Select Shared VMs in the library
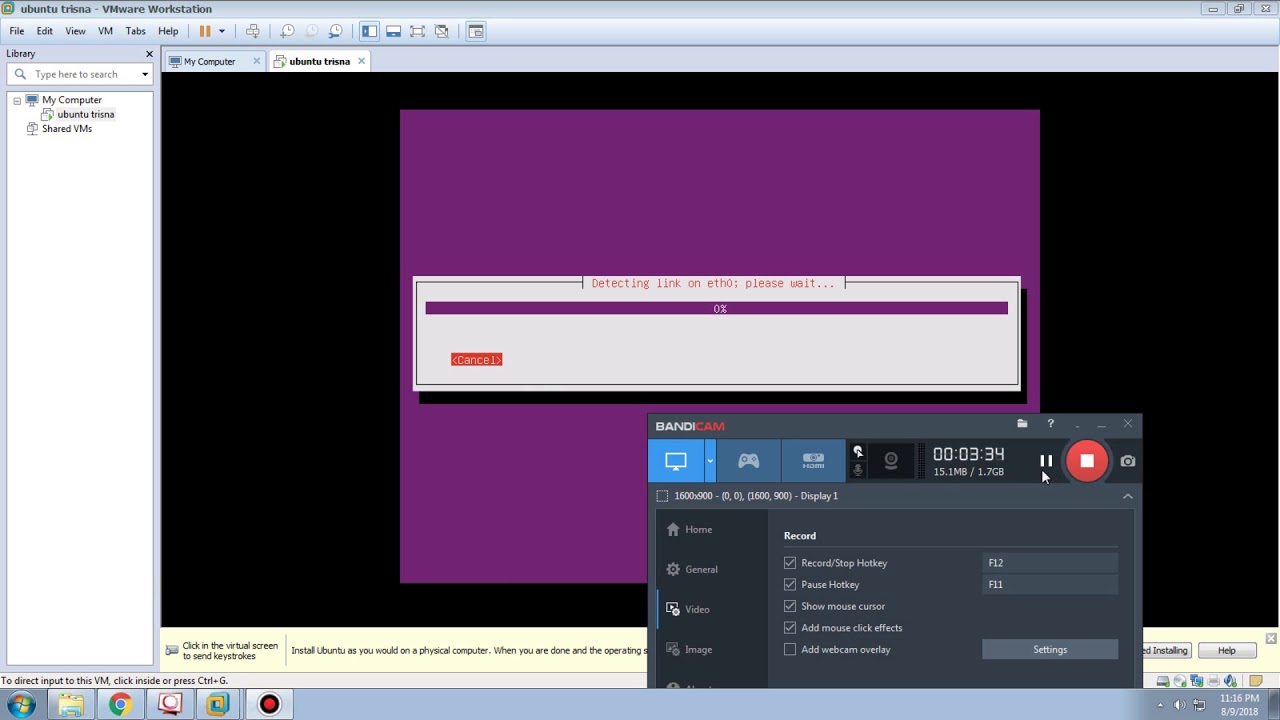The image size is (1280, 720). coord(66,128)
